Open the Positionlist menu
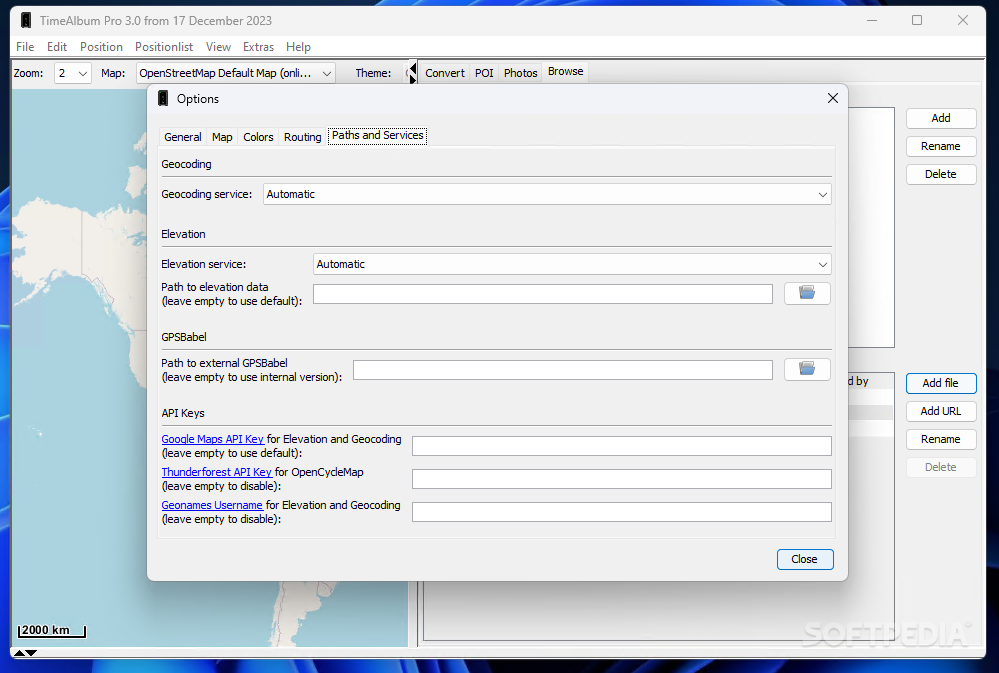This screenshot has height=673, width=999. 164,47
